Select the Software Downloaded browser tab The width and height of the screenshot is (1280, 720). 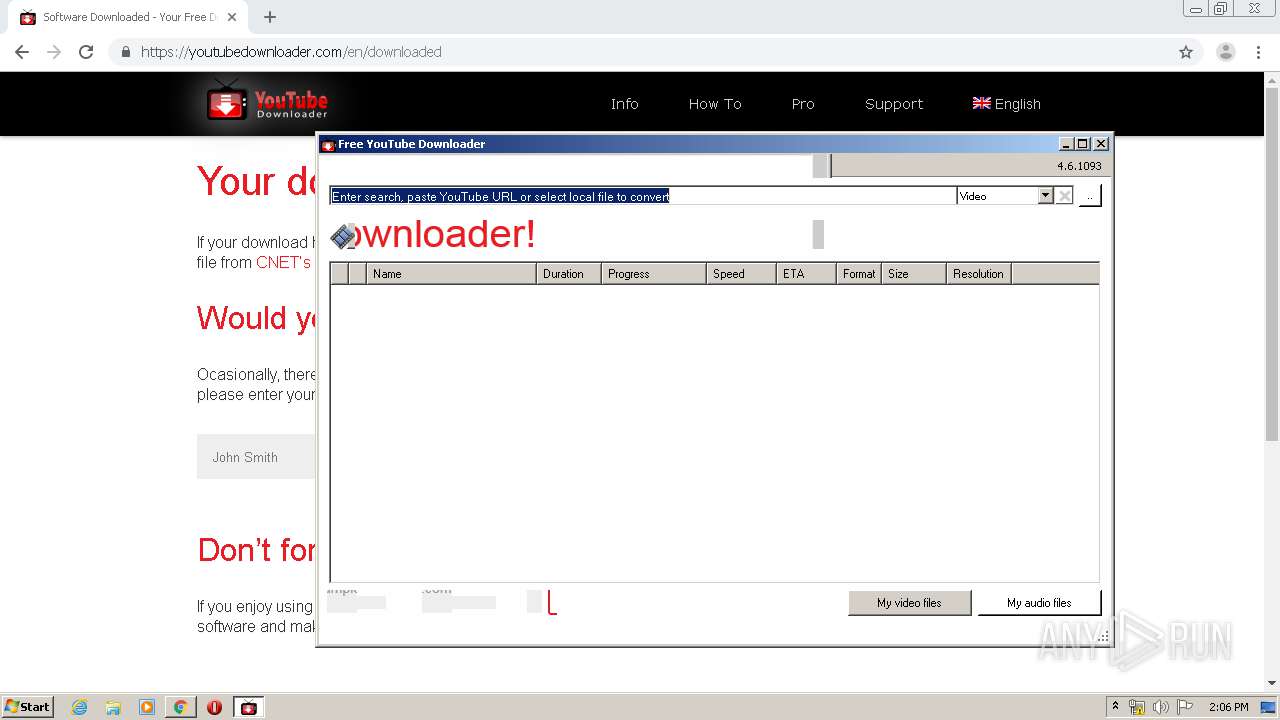tap(128, 17)
